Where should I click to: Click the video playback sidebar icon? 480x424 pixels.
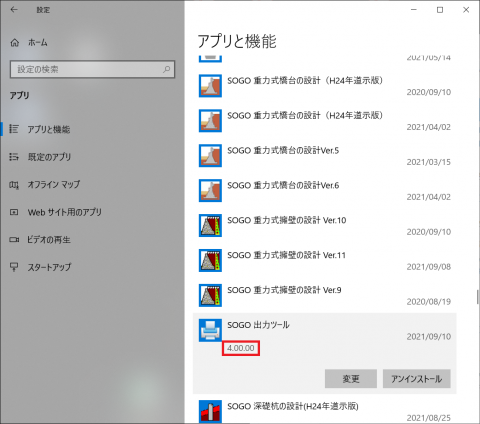(x=14, y=239)
